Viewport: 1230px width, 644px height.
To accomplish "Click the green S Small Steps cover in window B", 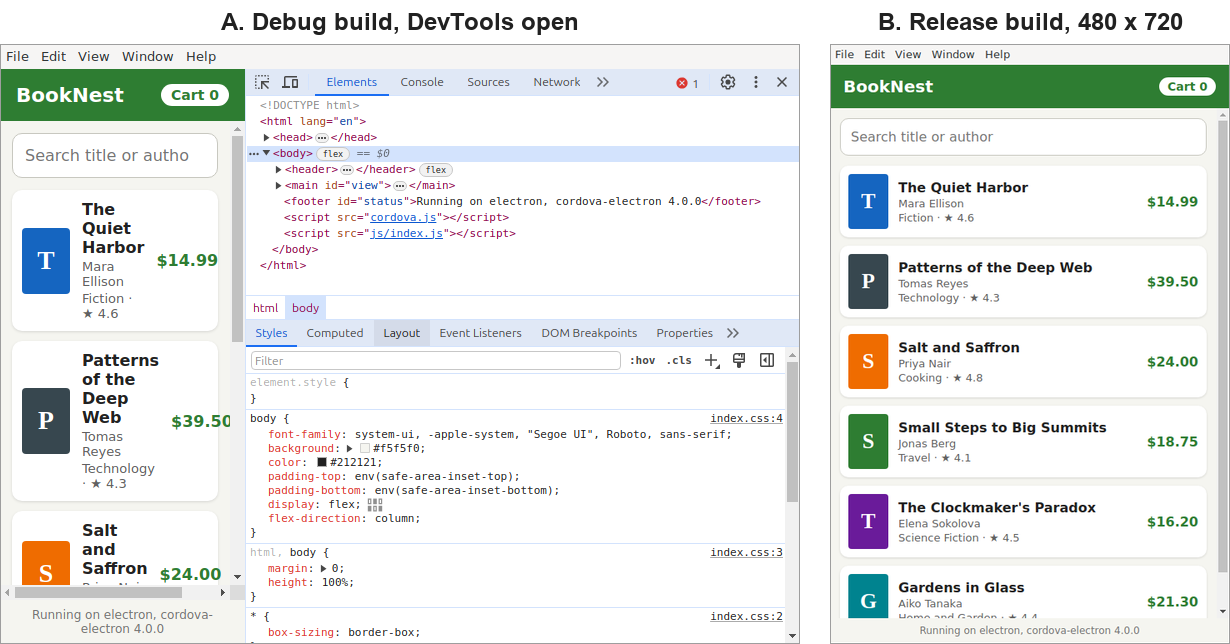I will tap(868, 441).
